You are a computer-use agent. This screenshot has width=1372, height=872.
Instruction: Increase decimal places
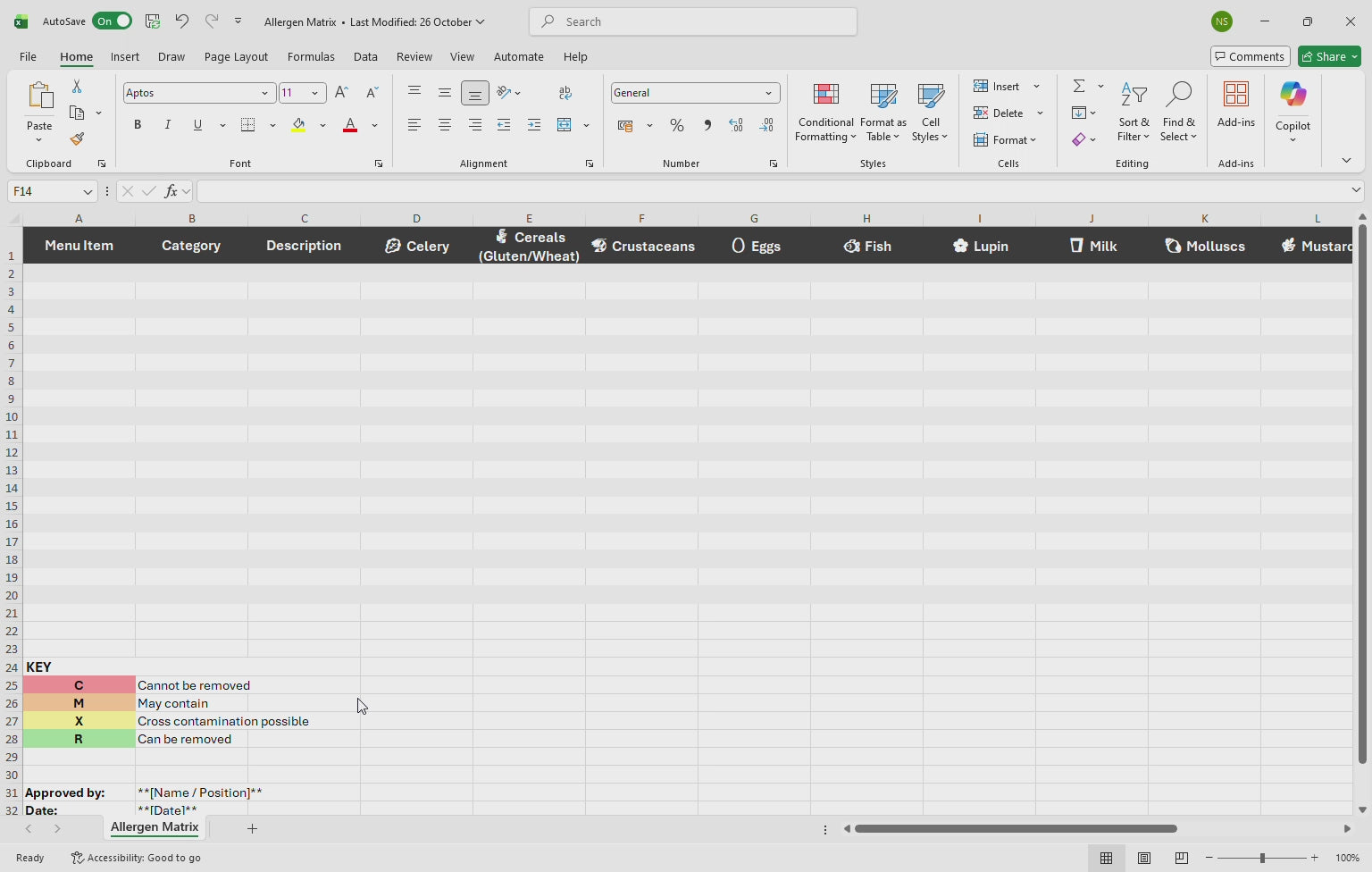(x=736, y=125)
